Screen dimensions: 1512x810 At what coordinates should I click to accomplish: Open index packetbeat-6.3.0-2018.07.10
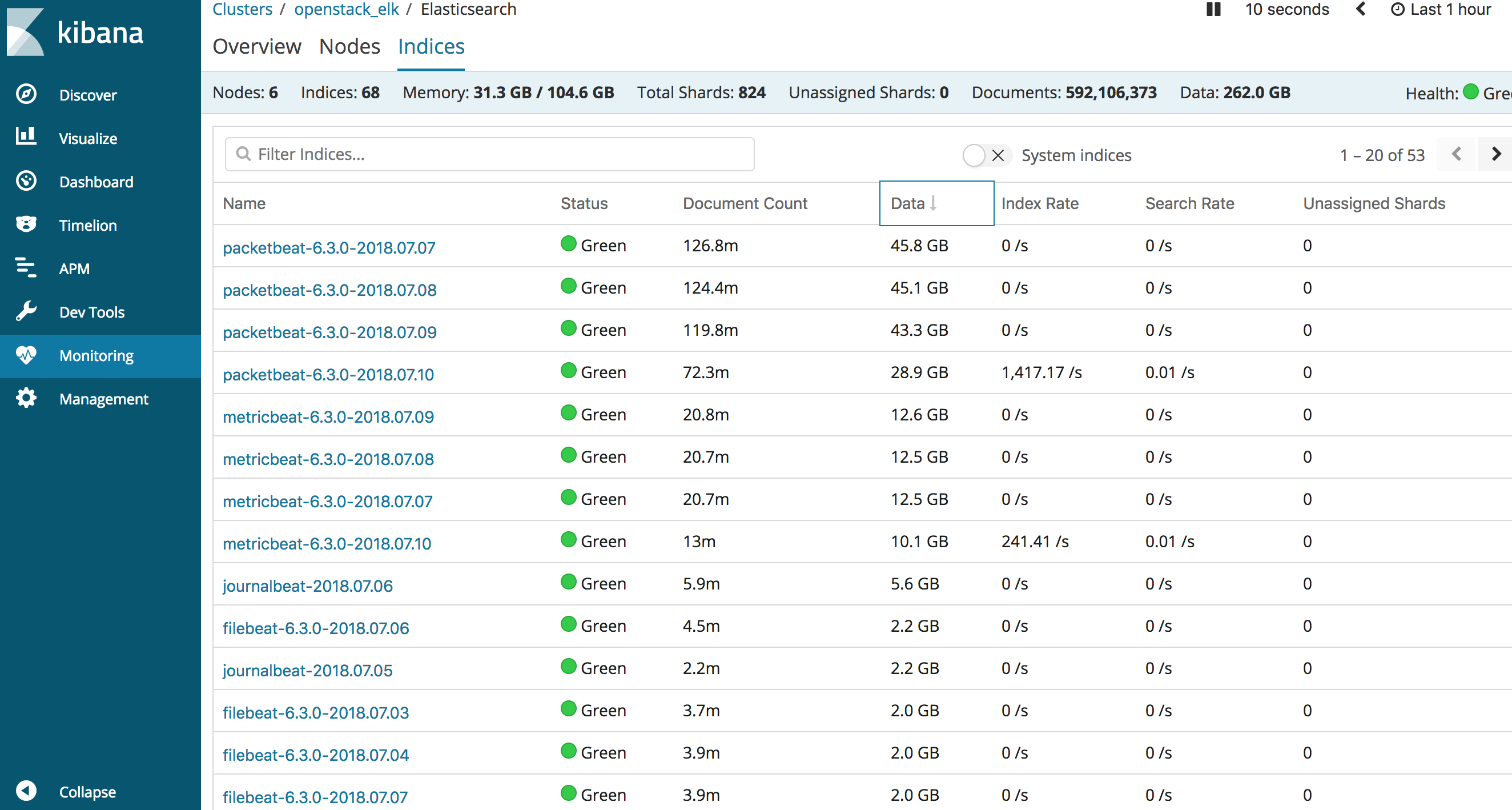pyautogui.click(x=328, y=374)
